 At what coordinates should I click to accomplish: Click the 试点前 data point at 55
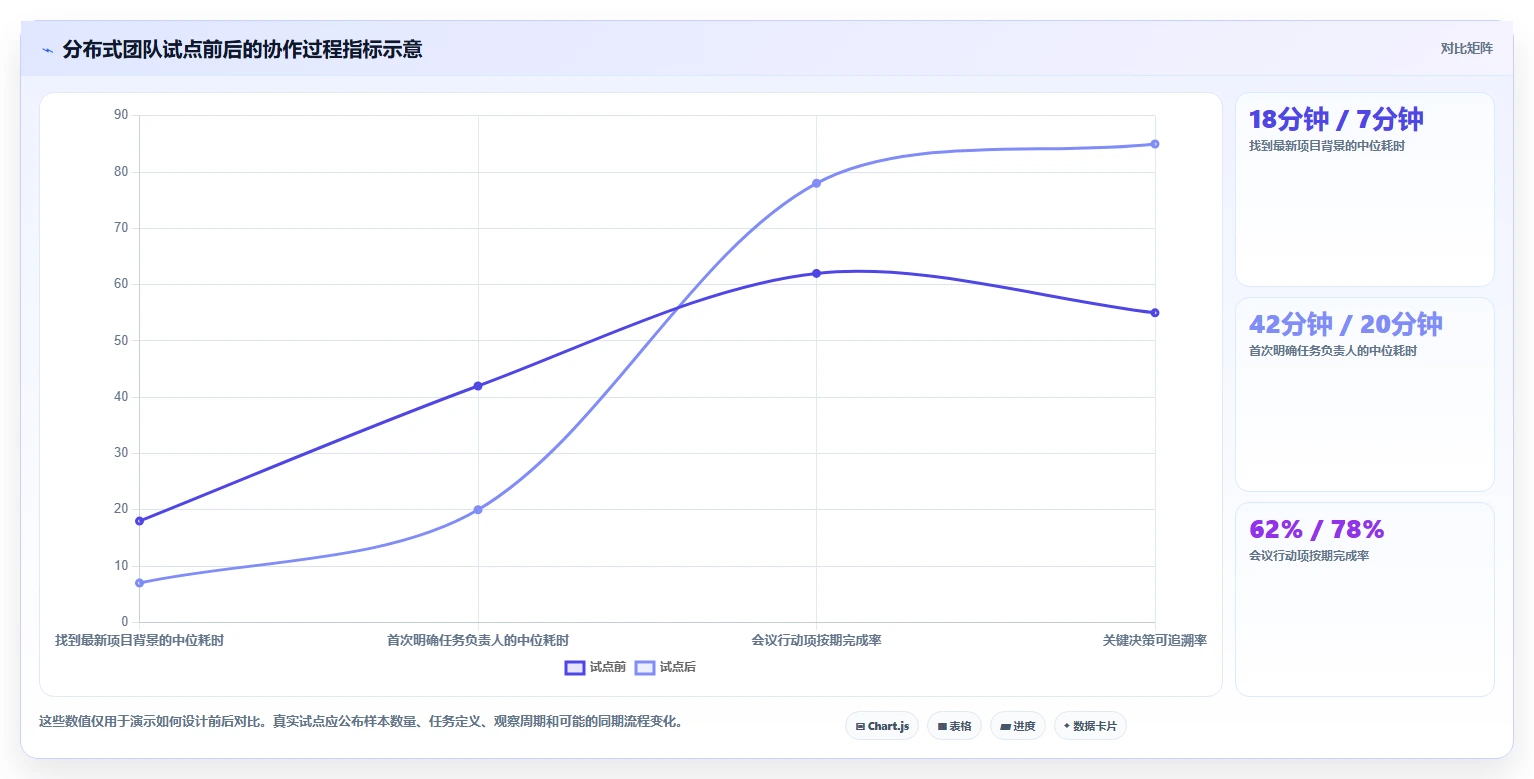click(1155, 313)
